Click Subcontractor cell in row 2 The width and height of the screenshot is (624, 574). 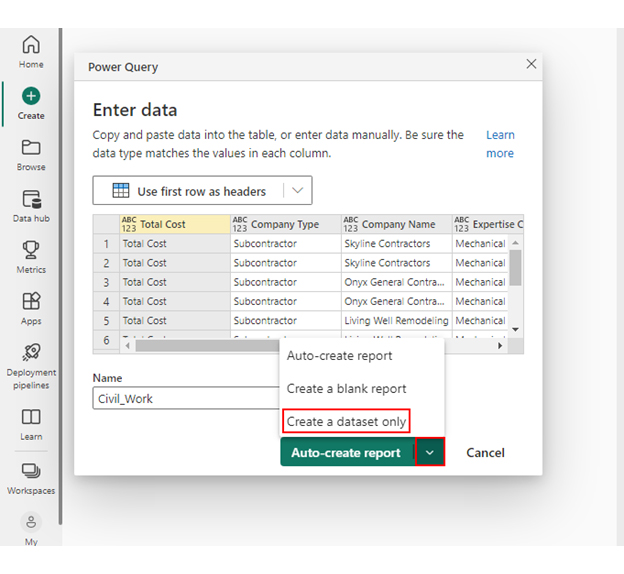coord(286,263)
